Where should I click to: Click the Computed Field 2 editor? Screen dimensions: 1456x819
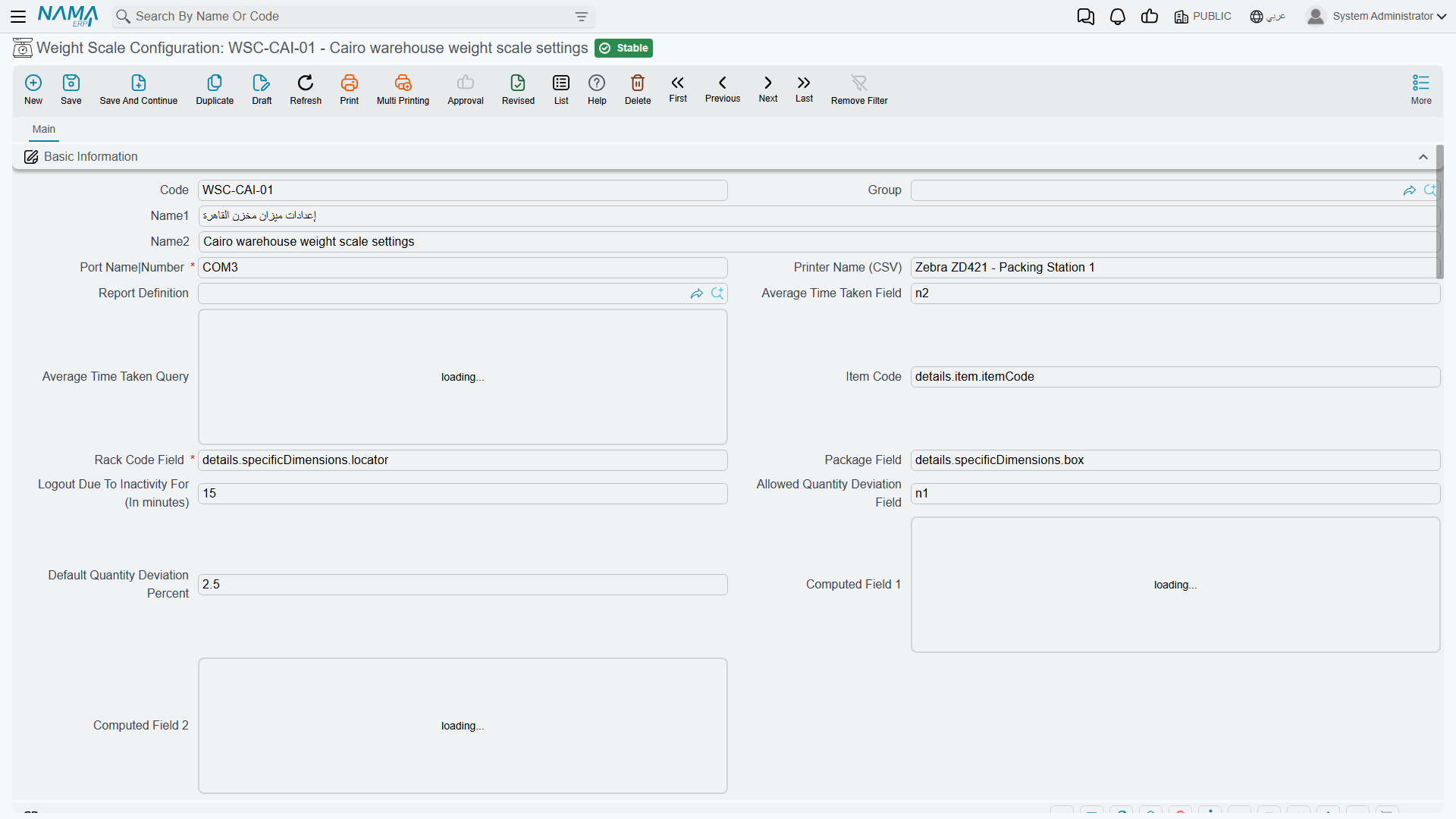463,726
